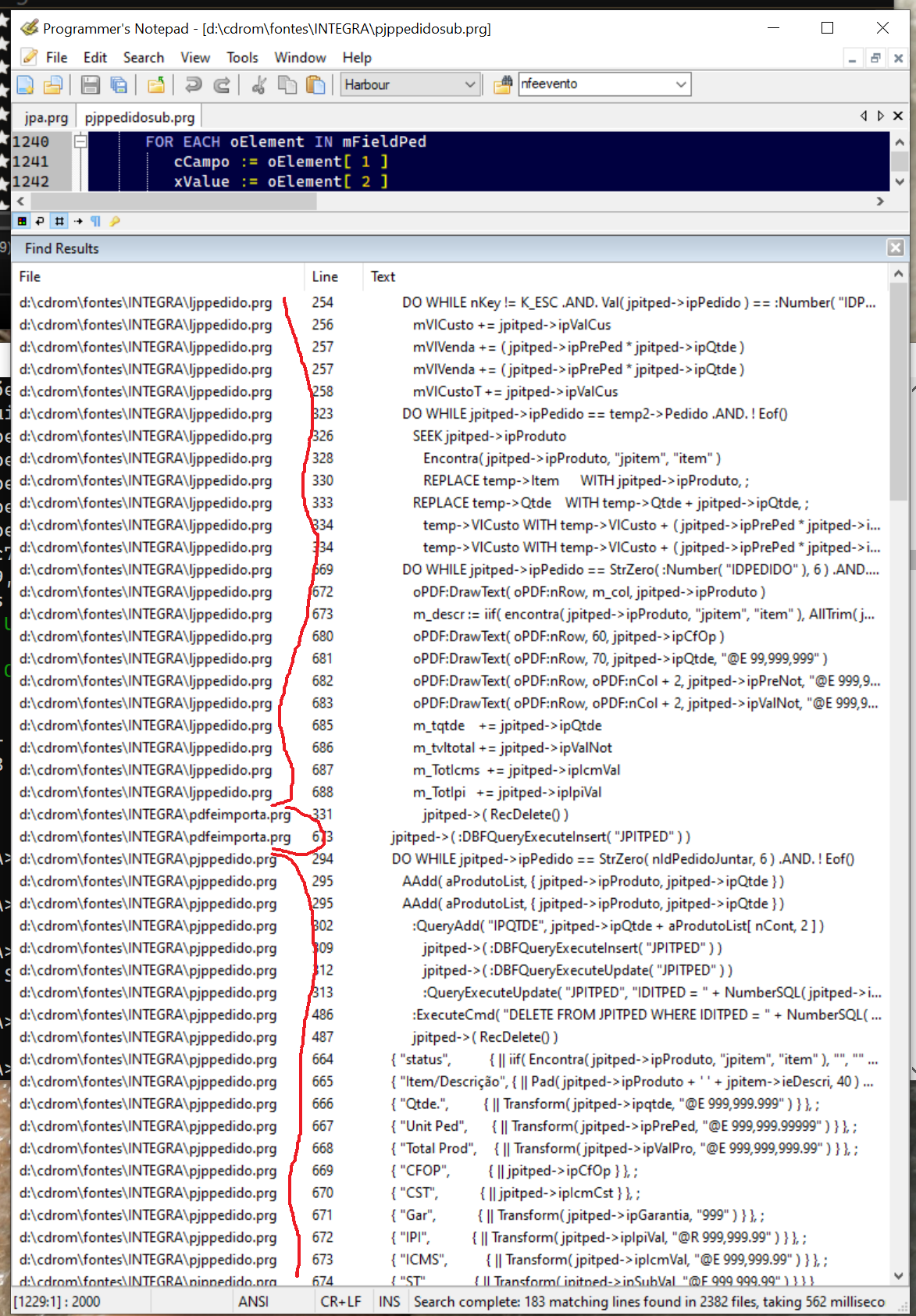This screenshot has width=916, height=1316.
Task: Click the Redo toolbar icon
Action: coord(222,84)
